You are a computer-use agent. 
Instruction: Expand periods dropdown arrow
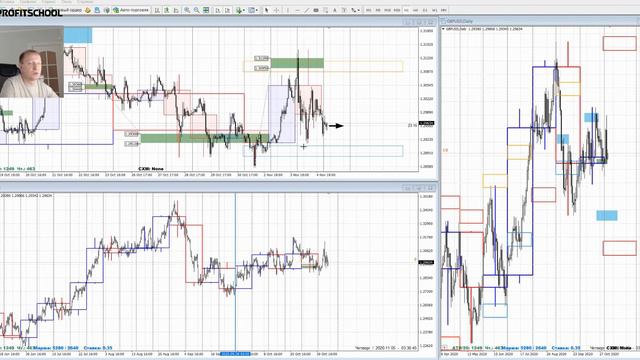257,10
